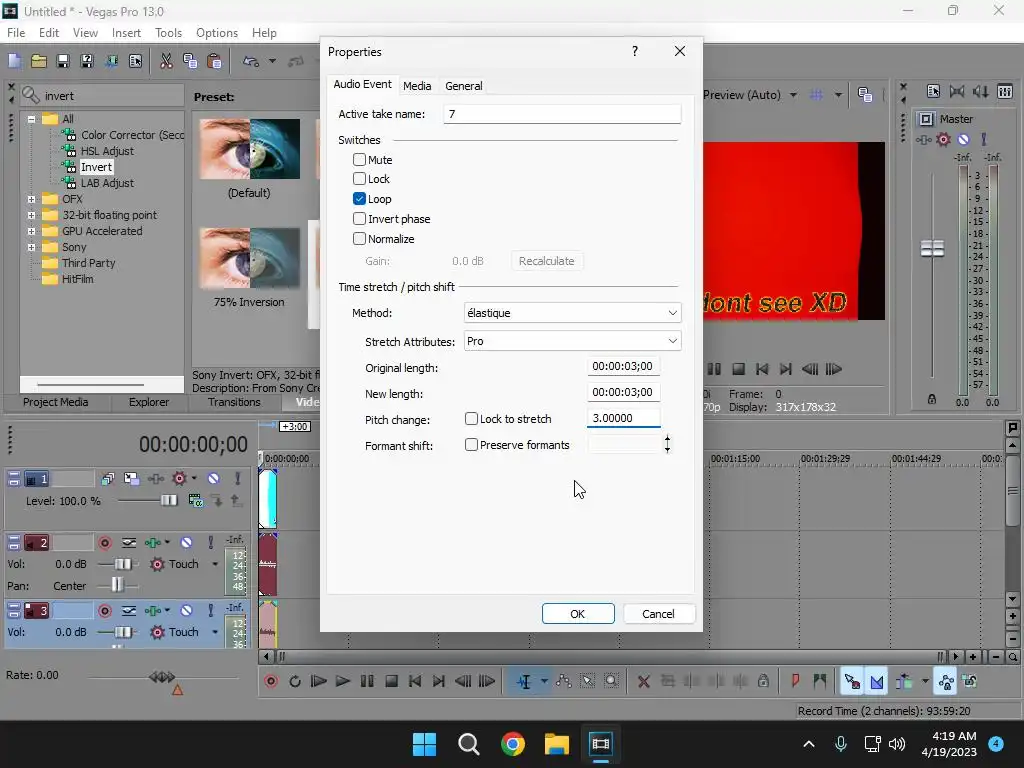Click the Undo arrow toolbar icon
1024x768 pixels.
click(x=251, y=61)
